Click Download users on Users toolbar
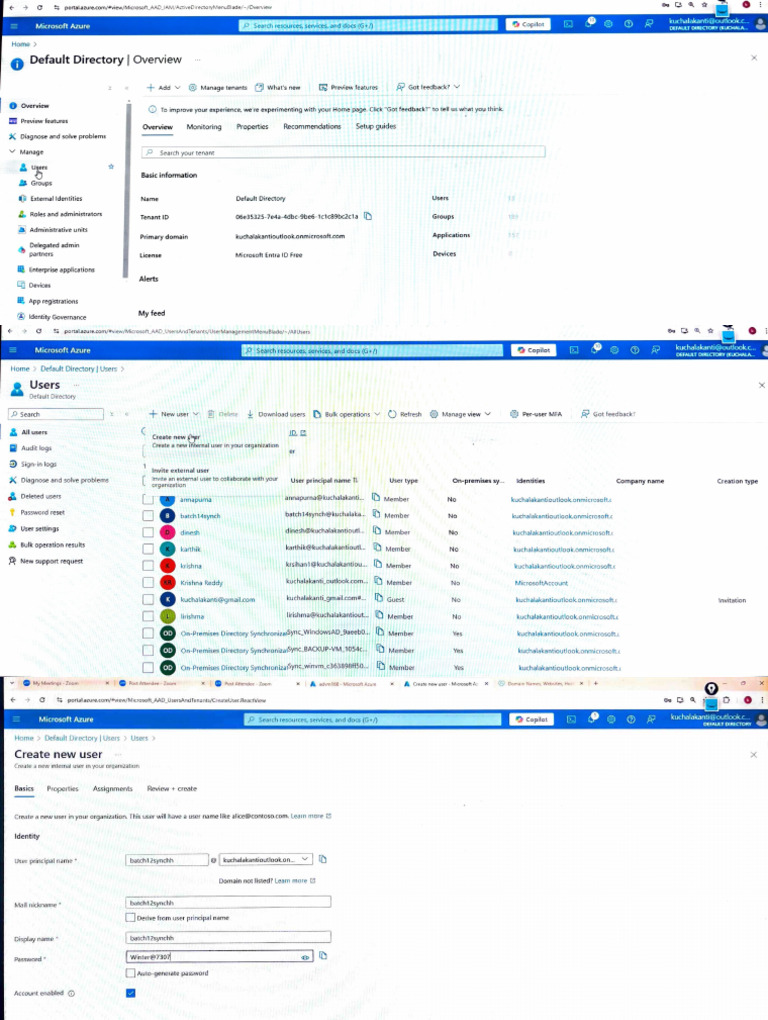Screen dimensions: 768x1020 276,414
